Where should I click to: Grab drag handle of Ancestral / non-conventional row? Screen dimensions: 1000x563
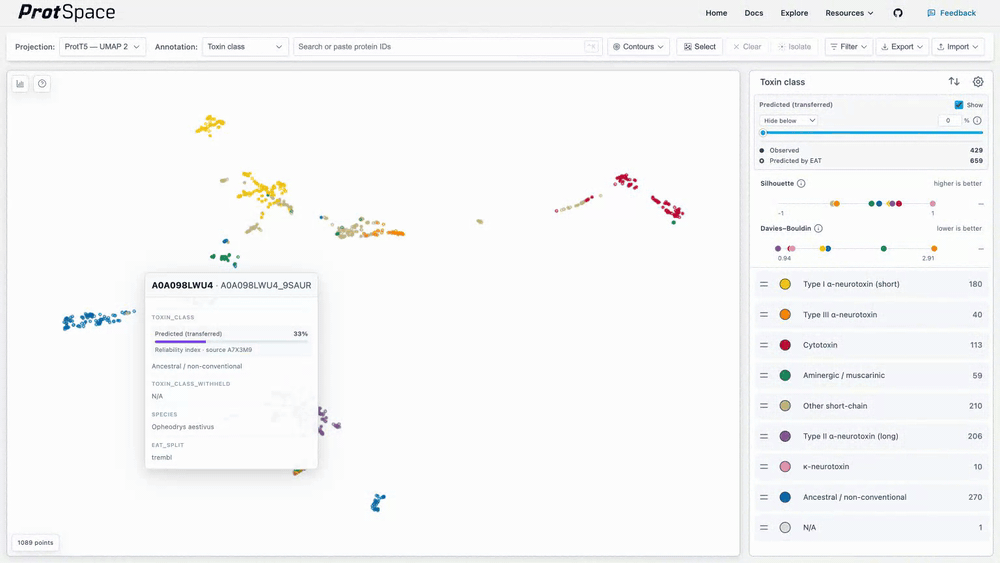point(764,497)
